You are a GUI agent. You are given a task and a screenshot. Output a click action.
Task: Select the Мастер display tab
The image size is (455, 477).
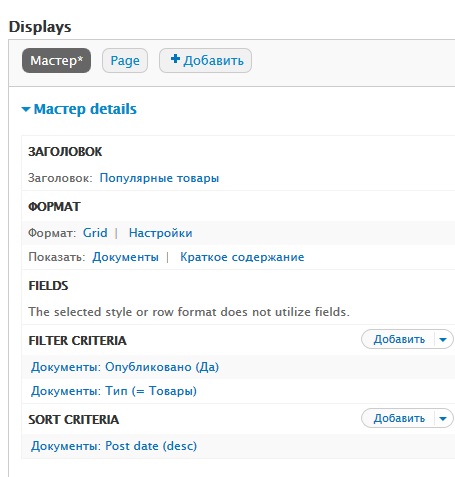tap(56, 60)
